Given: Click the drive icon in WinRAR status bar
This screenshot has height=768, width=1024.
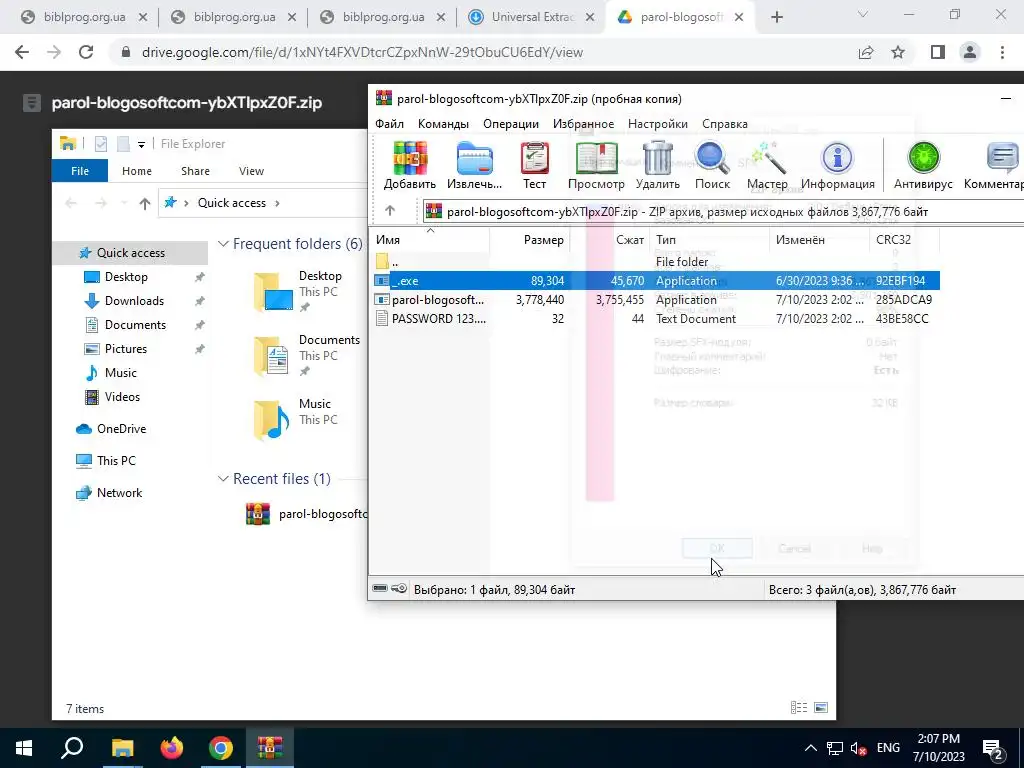Looking at the screenshot, I should tap(380, 588).
